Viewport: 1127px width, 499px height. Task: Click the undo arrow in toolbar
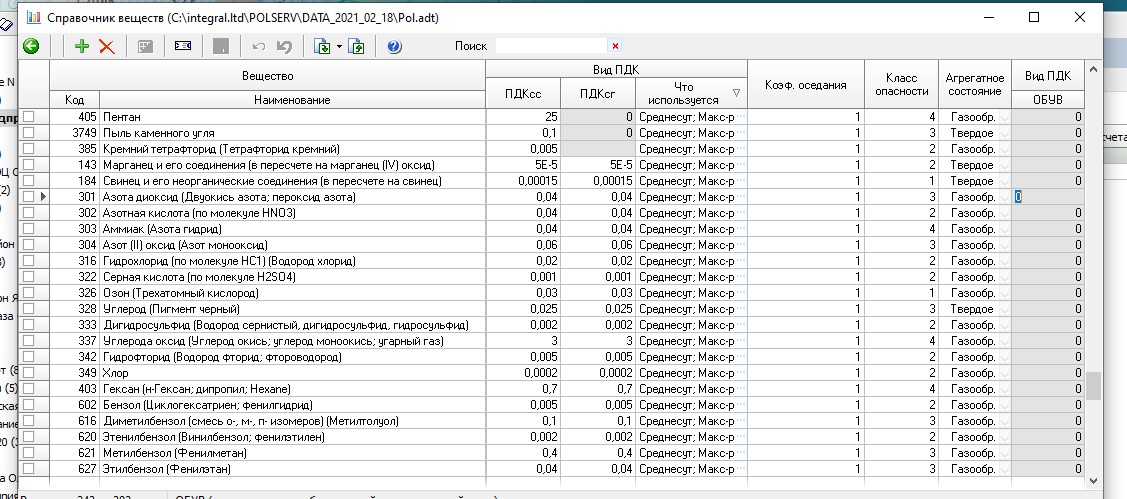pyautogui.click(x=259, y=46)
